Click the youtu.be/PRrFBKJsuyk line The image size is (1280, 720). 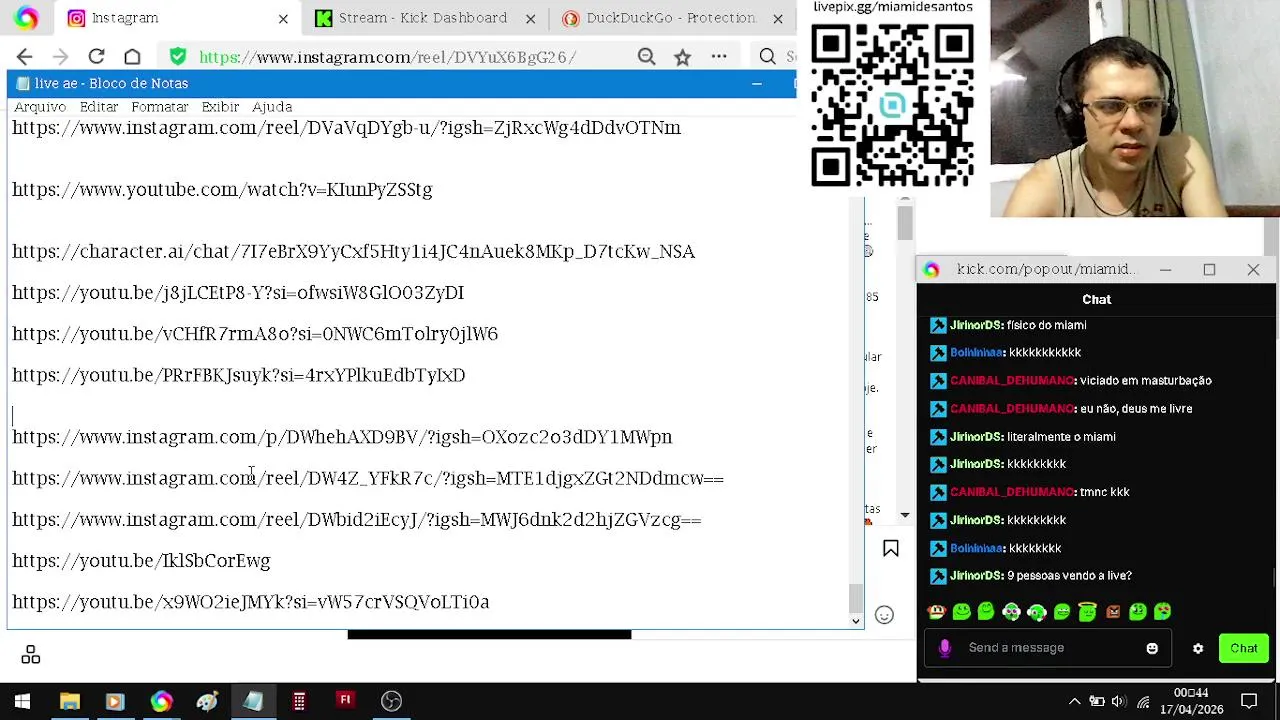pos(238,375)
